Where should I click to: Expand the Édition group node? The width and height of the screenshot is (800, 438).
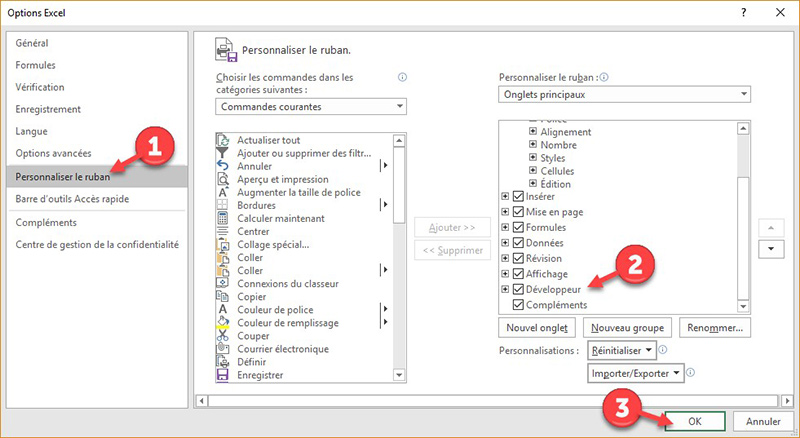click(533, 183)
